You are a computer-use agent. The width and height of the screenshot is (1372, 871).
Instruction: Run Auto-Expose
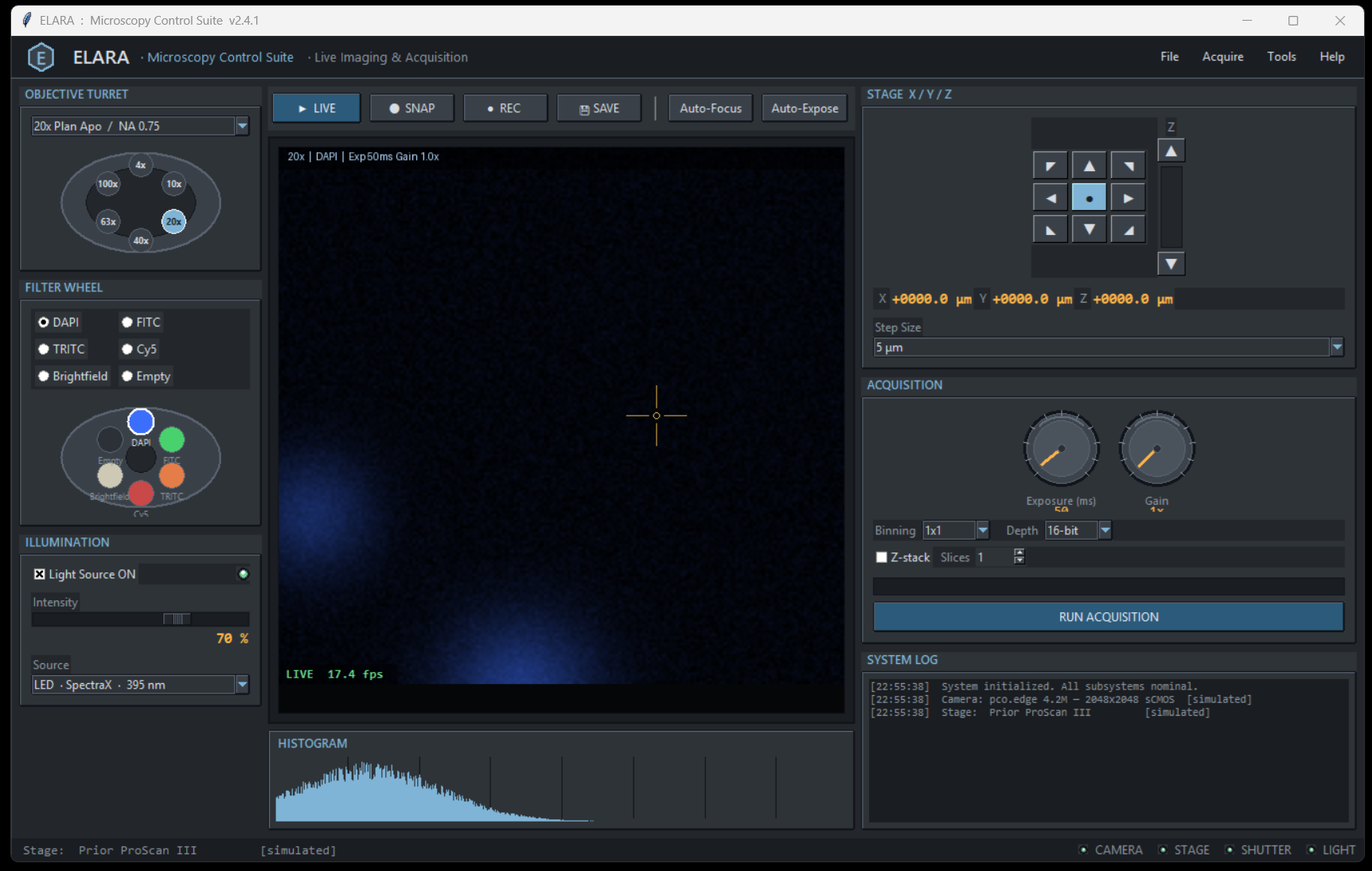coord(805,108)
